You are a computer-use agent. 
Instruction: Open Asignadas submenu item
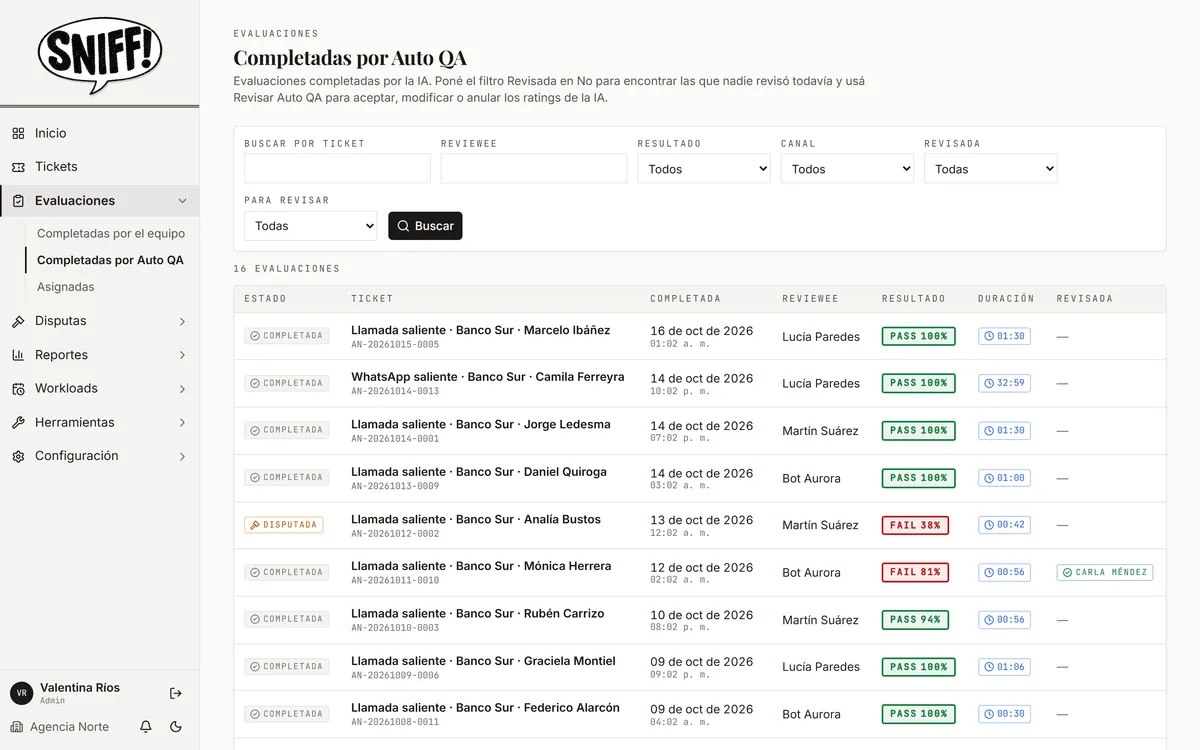pos(66,287)
